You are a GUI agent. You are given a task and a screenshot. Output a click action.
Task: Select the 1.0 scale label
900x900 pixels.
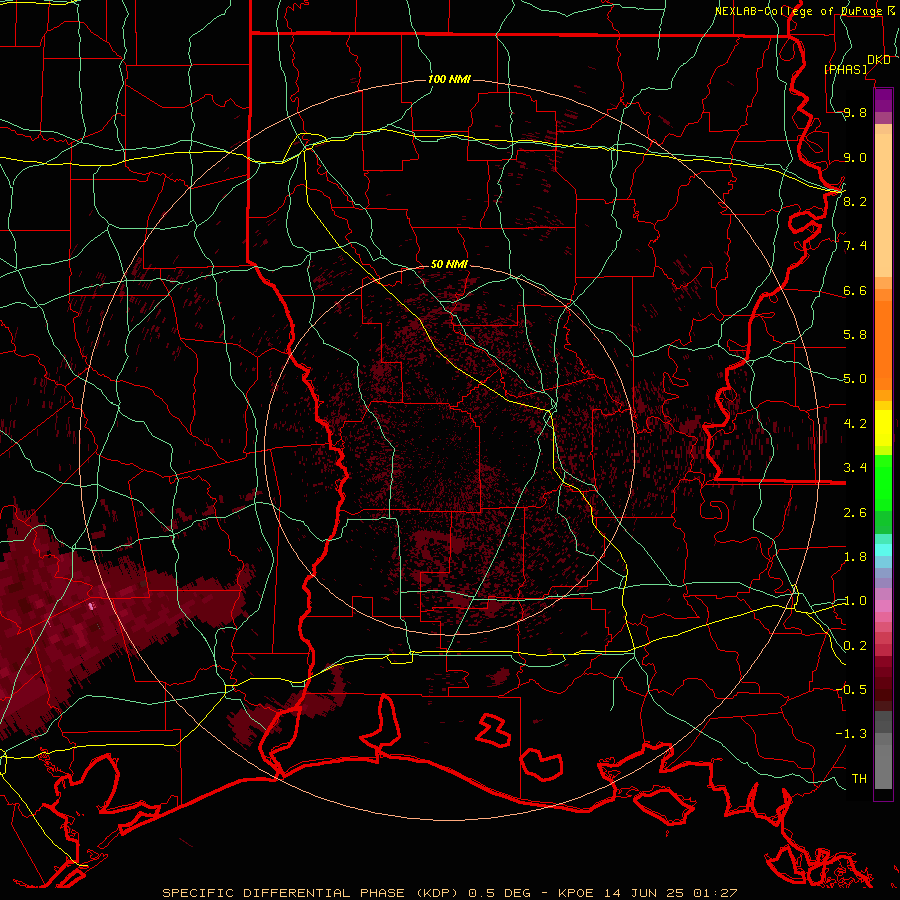(x=855, y=601)
